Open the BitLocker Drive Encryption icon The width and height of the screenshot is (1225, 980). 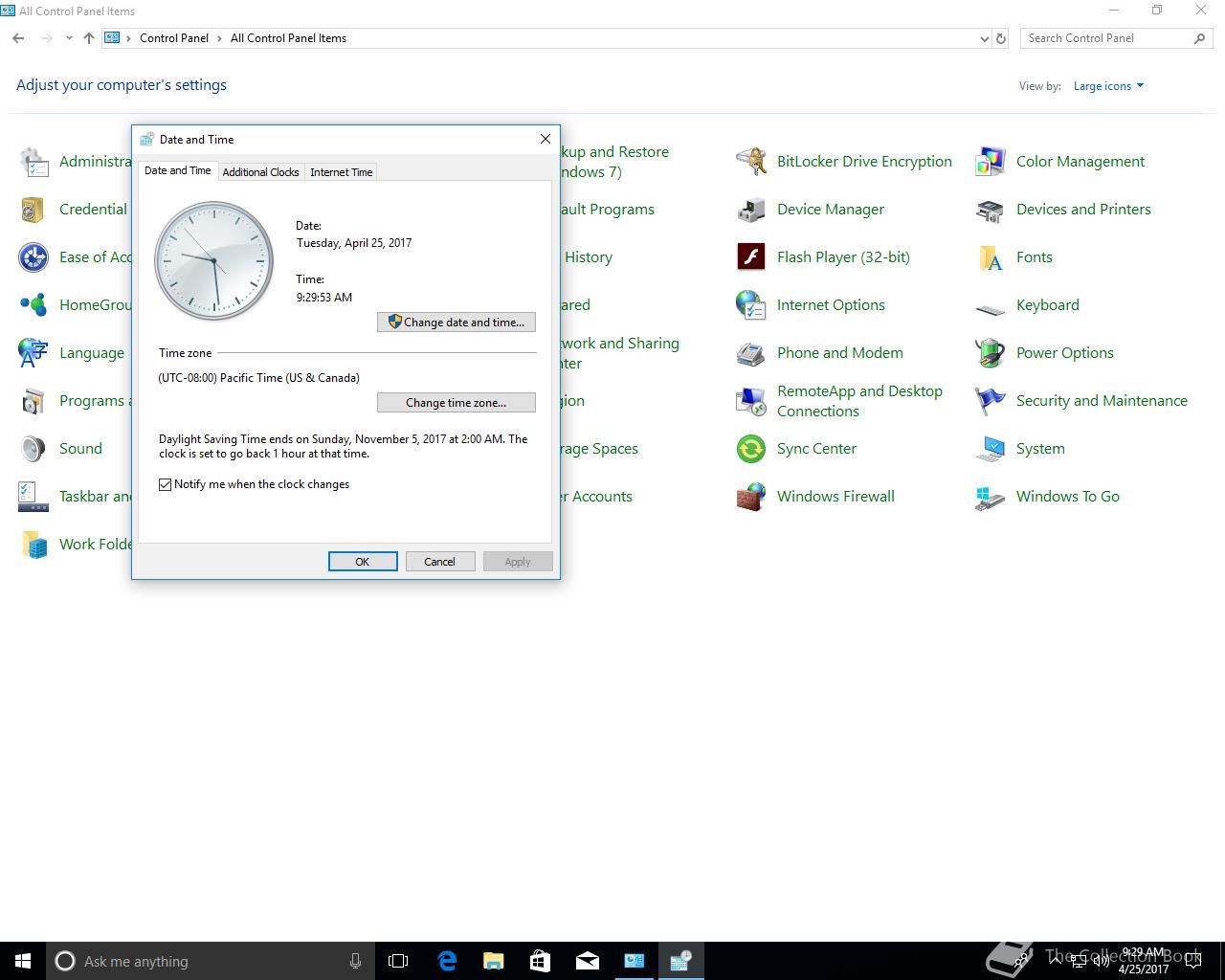[x=751, y=162]
